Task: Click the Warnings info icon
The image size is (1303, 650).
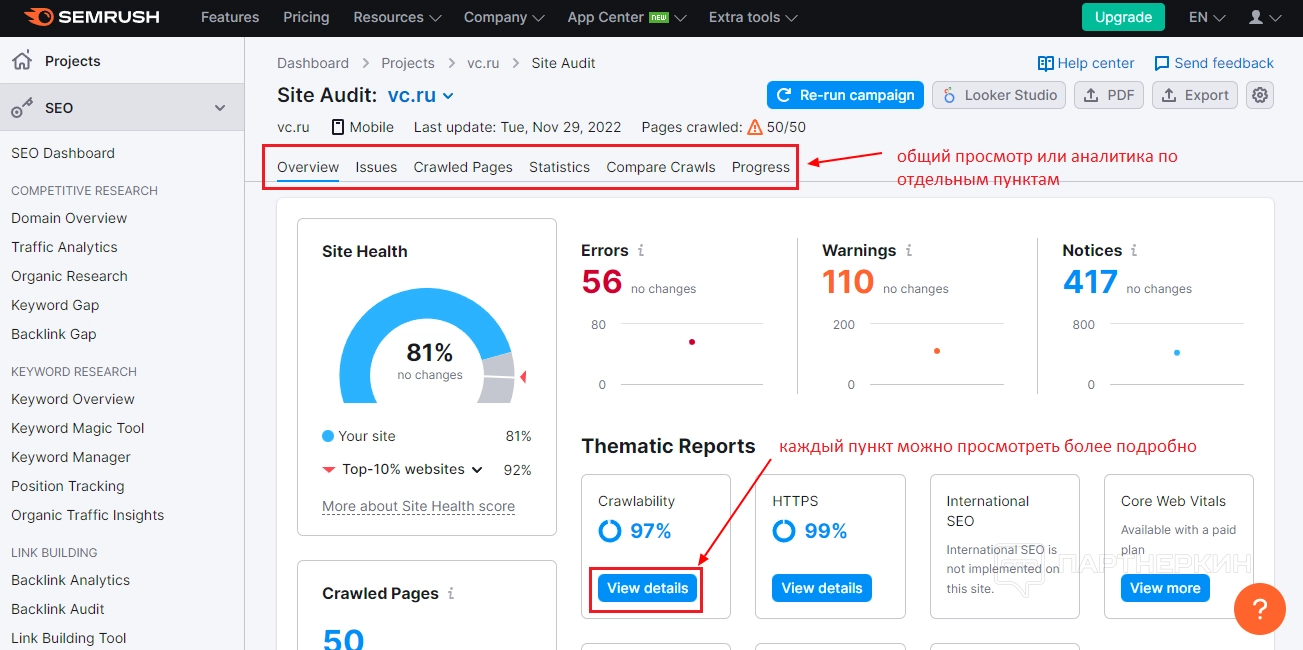Action: [x=909, y=251]
